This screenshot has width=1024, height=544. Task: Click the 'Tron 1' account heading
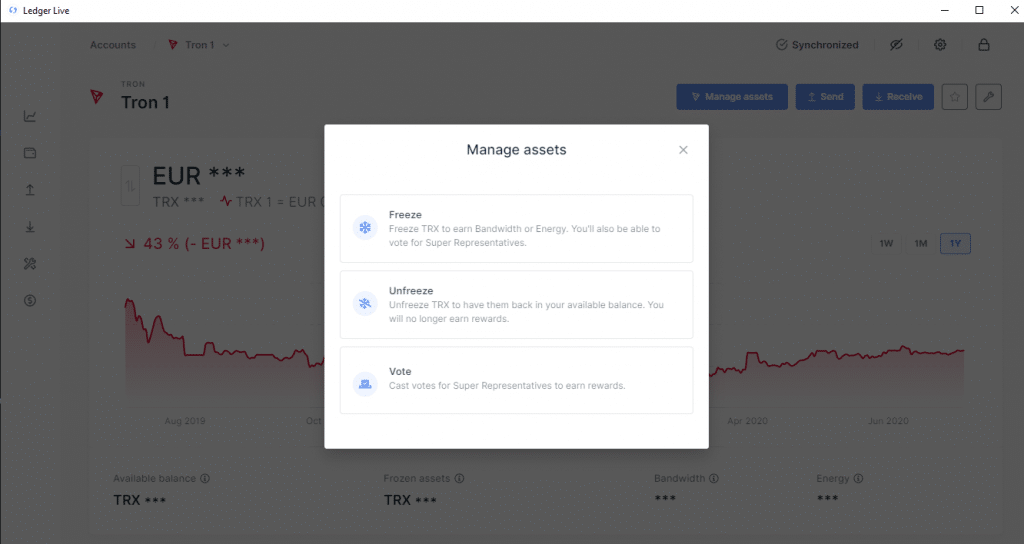click(x=145, y=103)
